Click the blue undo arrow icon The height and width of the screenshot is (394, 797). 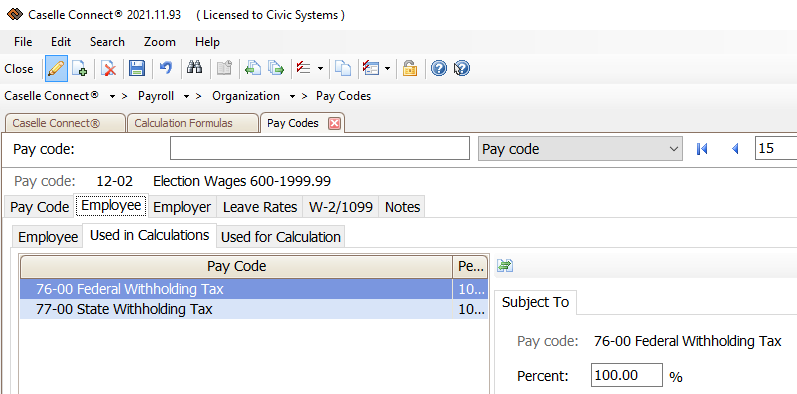coord(166,68)
